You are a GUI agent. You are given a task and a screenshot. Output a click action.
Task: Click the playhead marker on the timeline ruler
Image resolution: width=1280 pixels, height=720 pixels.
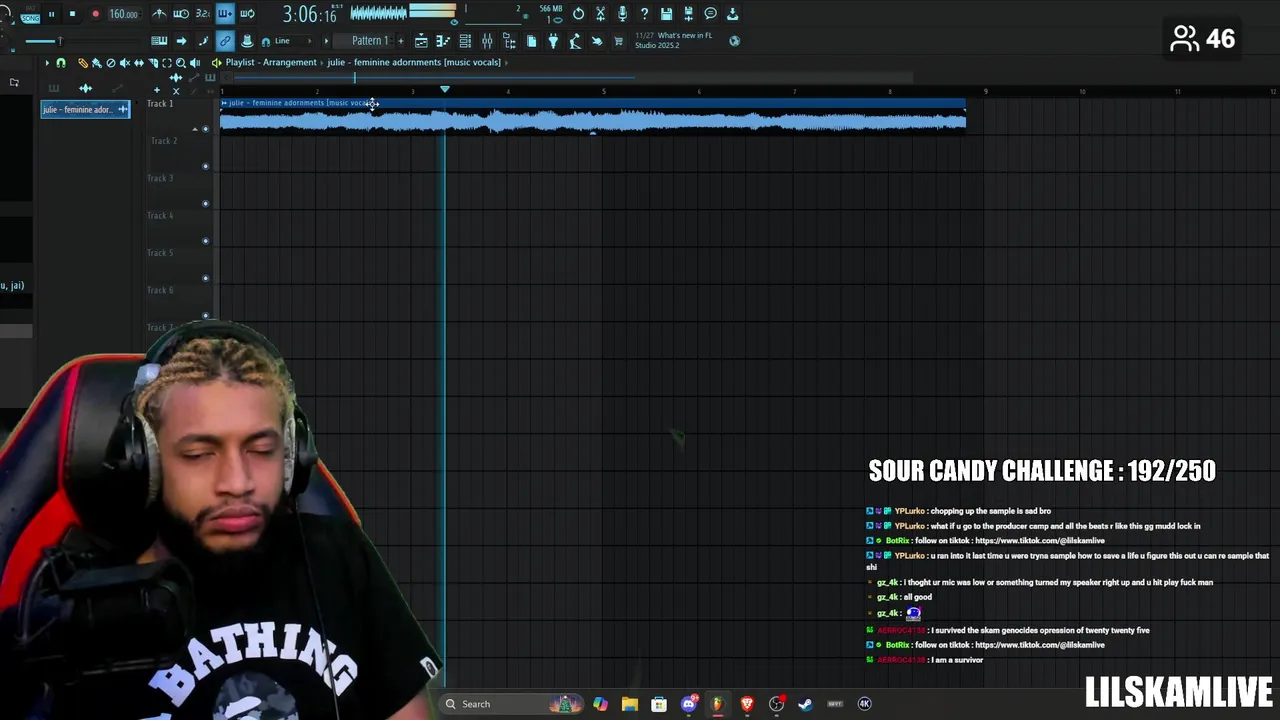445,90
